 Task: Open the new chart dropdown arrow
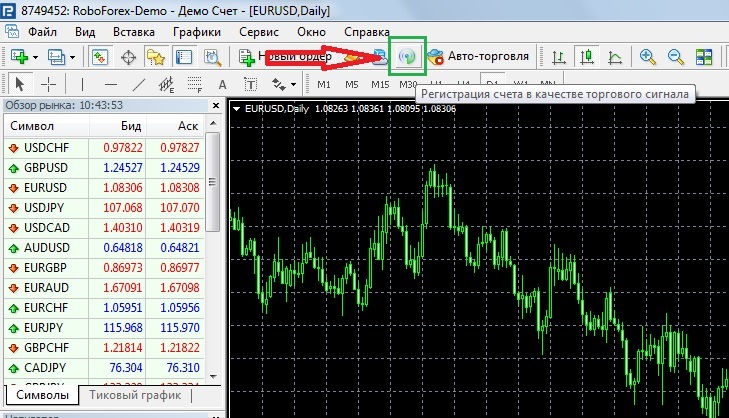point(37,57)
